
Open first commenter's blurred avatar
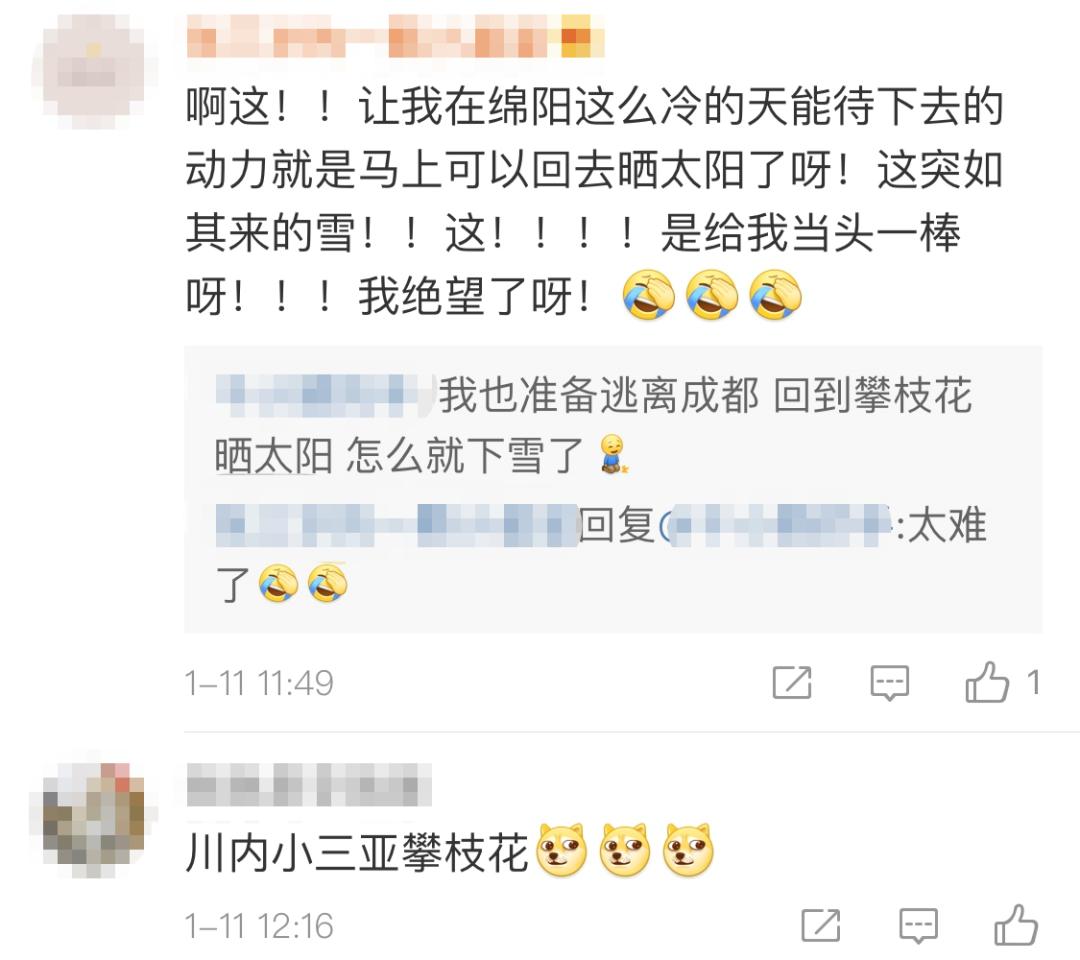click(x=94, y=71)
